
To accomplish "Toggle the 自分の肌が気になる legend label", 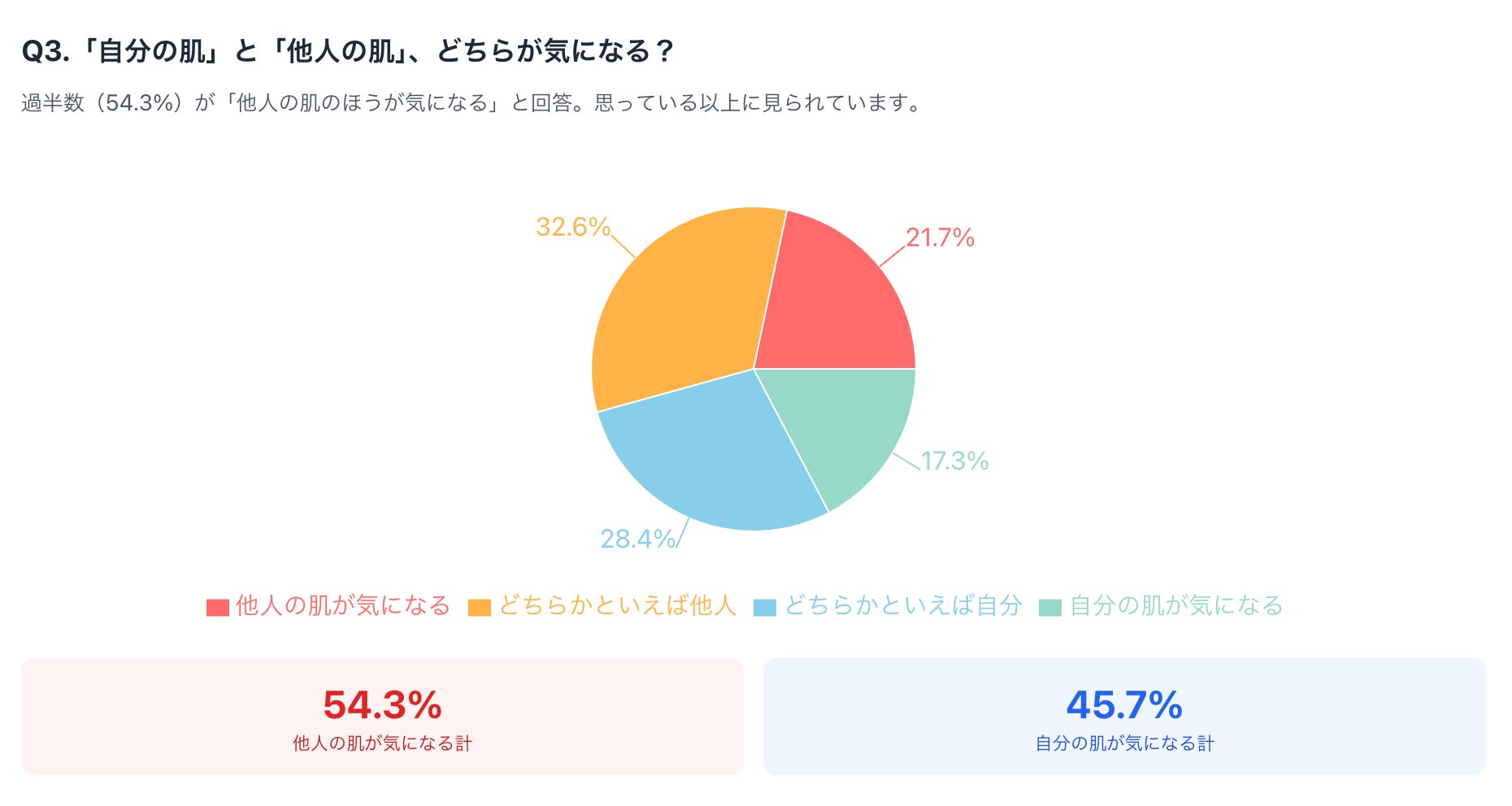I will [1176, 605].
